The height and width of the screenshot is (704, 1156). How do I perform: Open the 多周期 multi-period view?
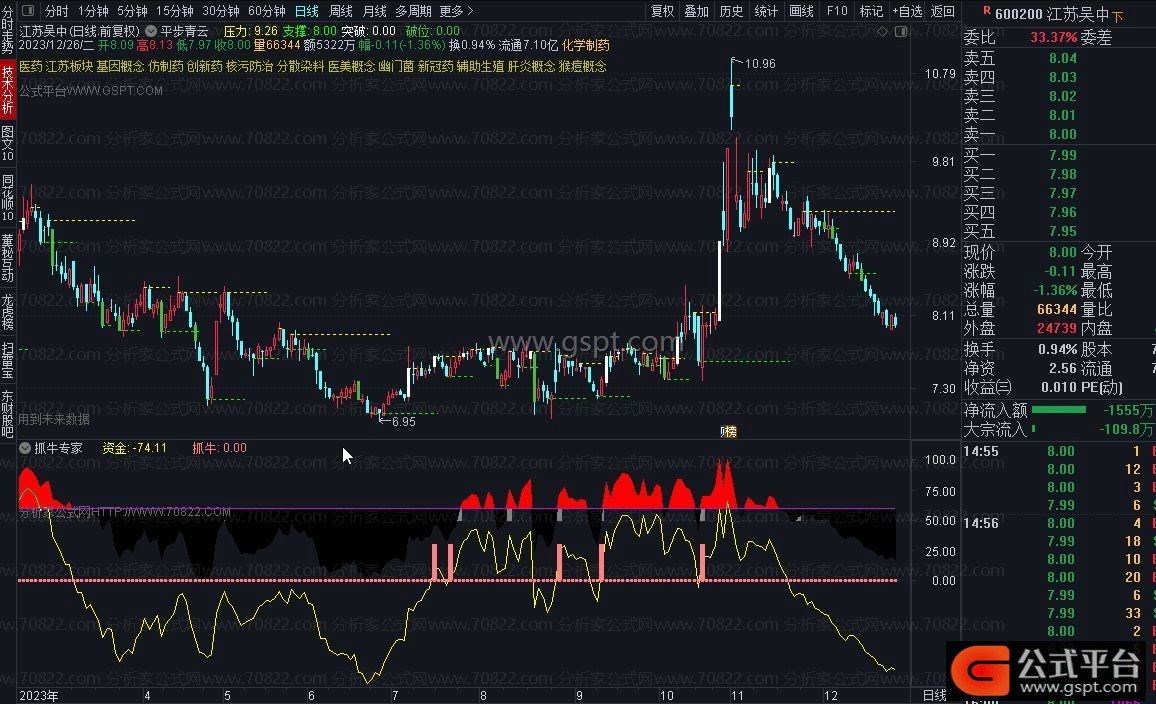(413, 11)
